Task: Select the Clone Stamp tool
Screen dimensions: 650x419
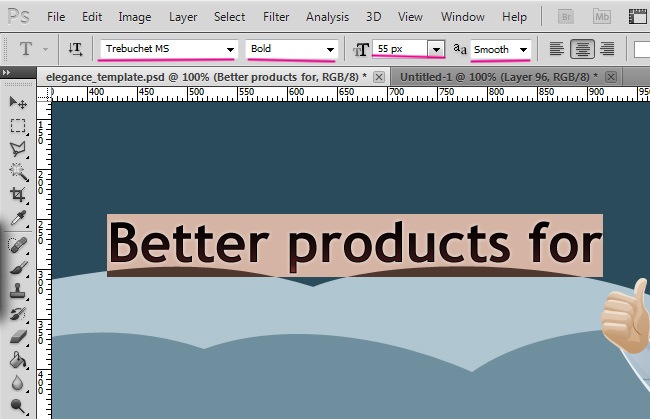Action: point(18,291)
